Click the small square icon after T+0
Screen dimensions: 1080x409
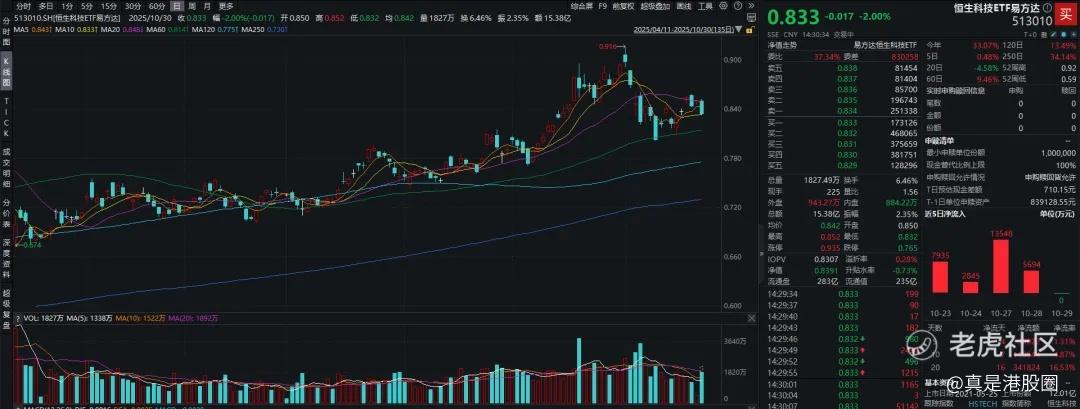click(1043, 34)
